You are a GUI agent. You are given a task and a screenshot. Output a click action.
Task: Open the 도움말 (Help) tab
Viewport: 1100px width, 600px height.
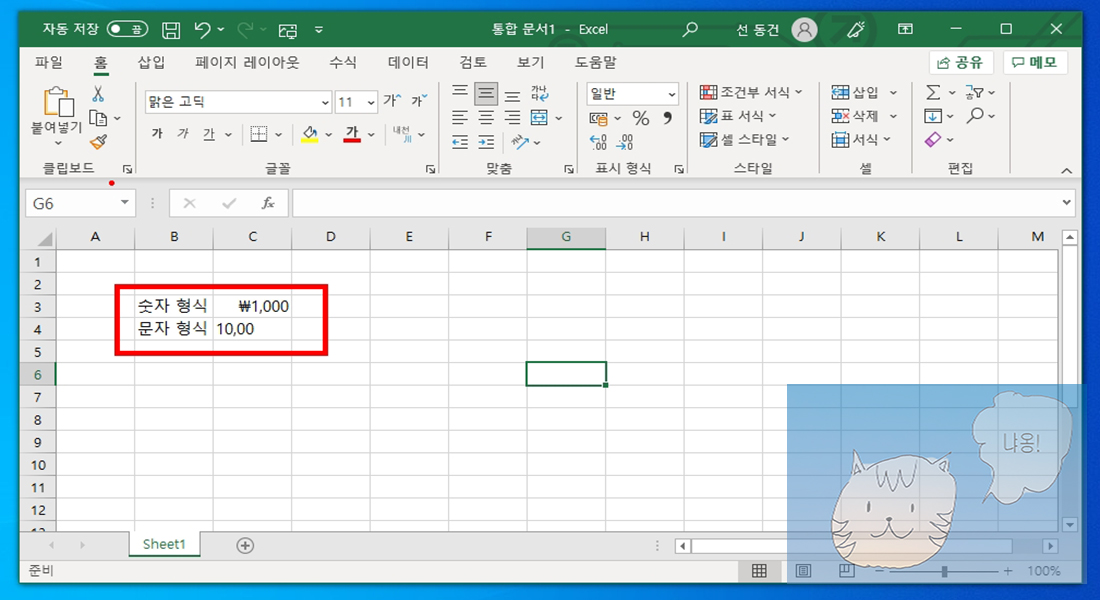pos(595,62)
